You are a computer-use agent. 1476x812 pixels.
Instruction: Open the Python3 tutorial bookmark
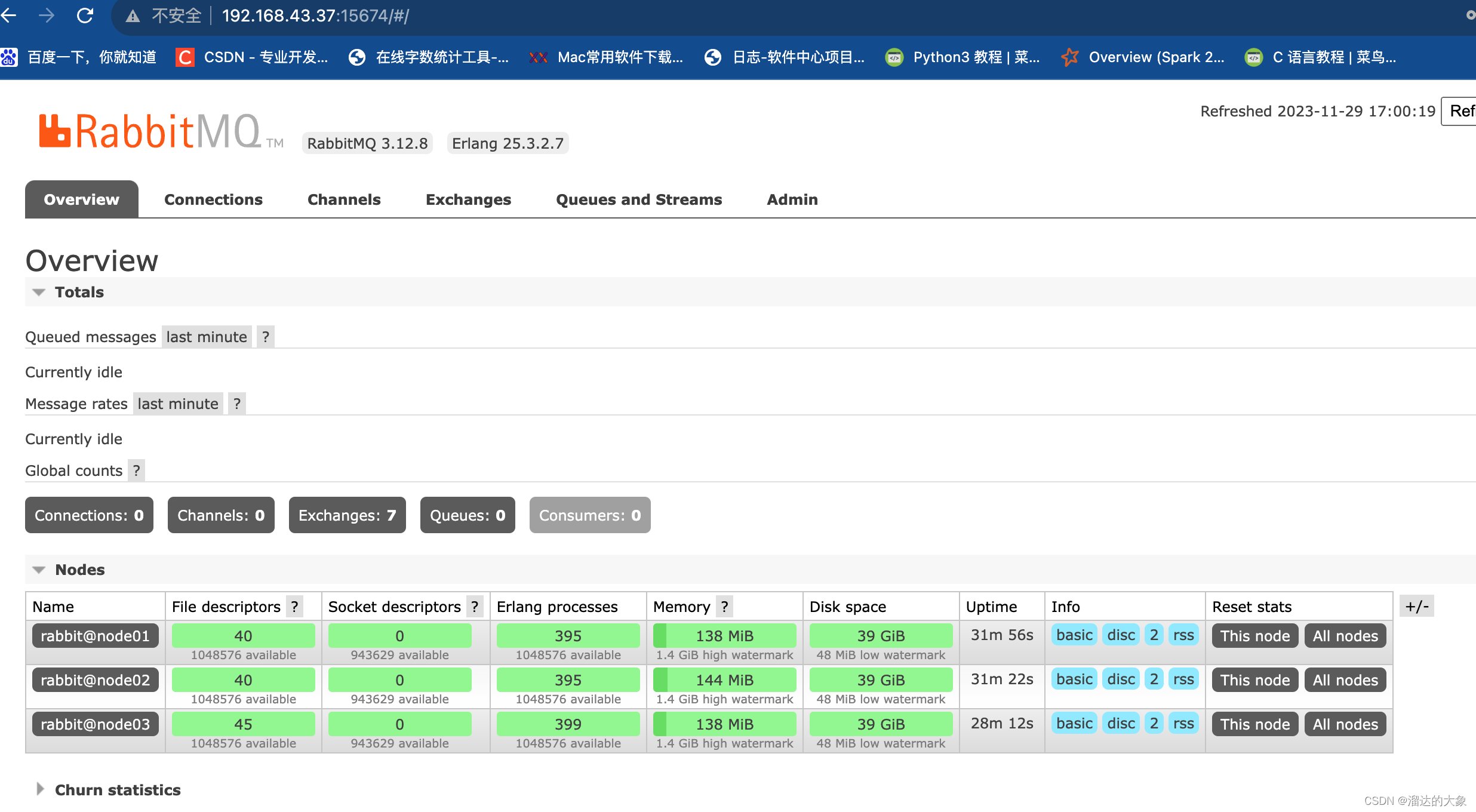[x=963, y=57]
